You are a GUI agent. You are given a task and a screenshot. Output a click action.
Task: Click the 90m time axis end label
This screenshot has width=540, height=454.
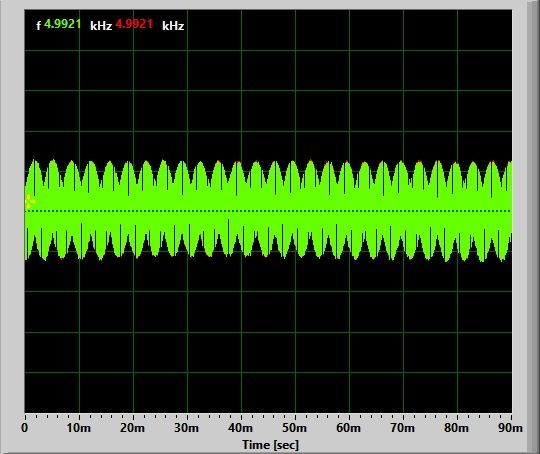click(x=510, y=428)
